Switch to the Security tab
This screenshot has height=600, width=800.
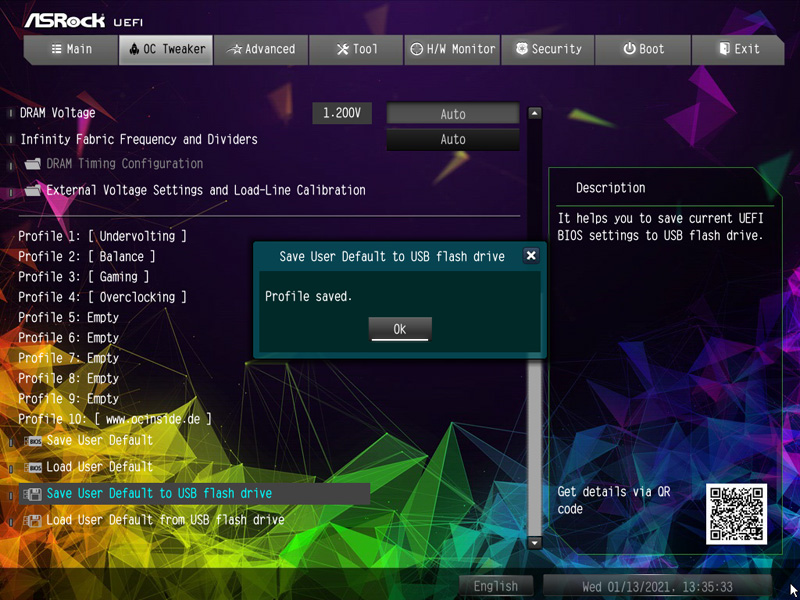tap(547, 49)
